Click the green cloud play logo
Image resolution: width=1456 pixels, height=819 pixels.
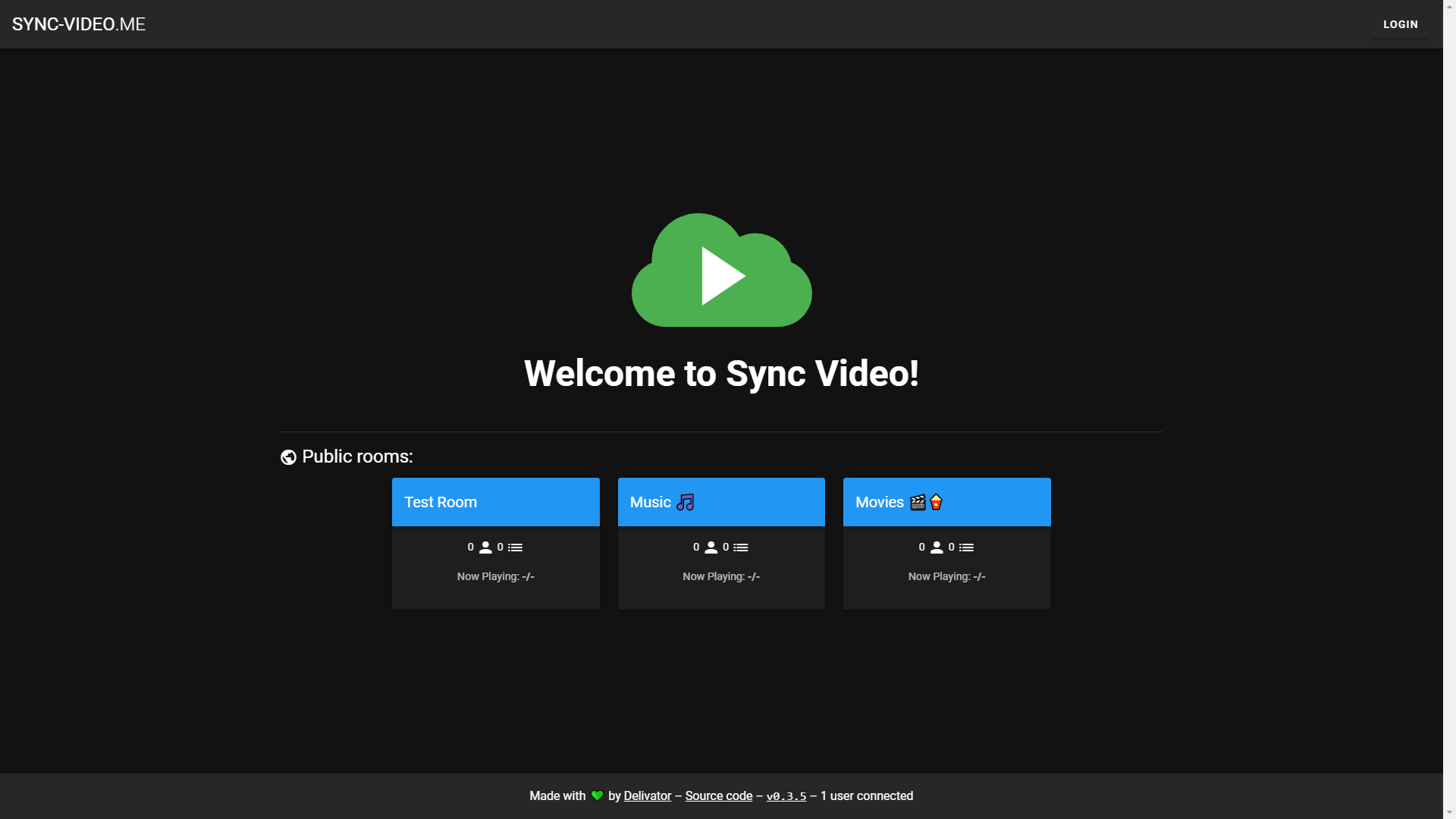(x=721, y=270)
